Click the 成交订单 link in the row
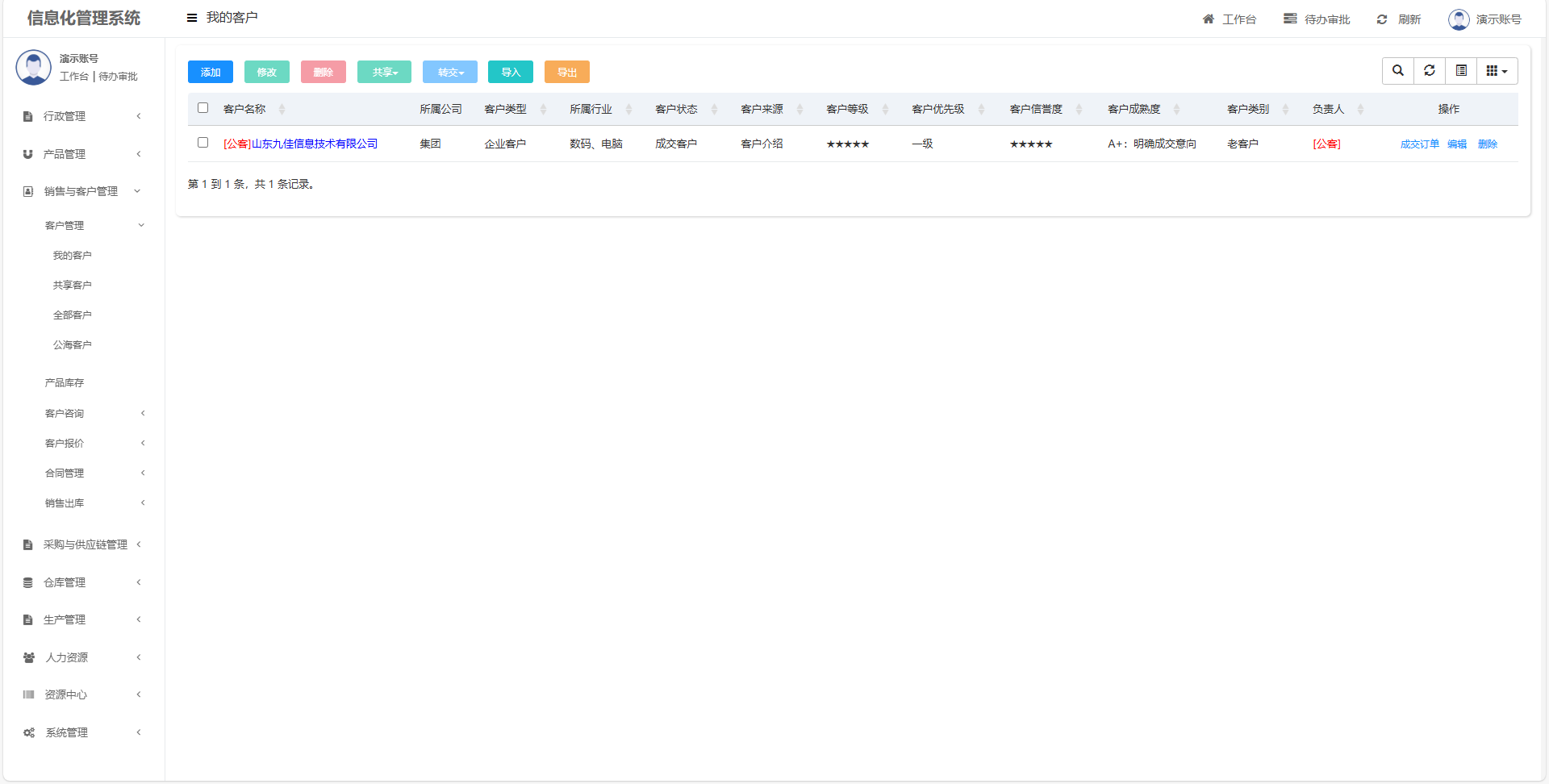1549x784 pixels. [x=1419, y=144]
